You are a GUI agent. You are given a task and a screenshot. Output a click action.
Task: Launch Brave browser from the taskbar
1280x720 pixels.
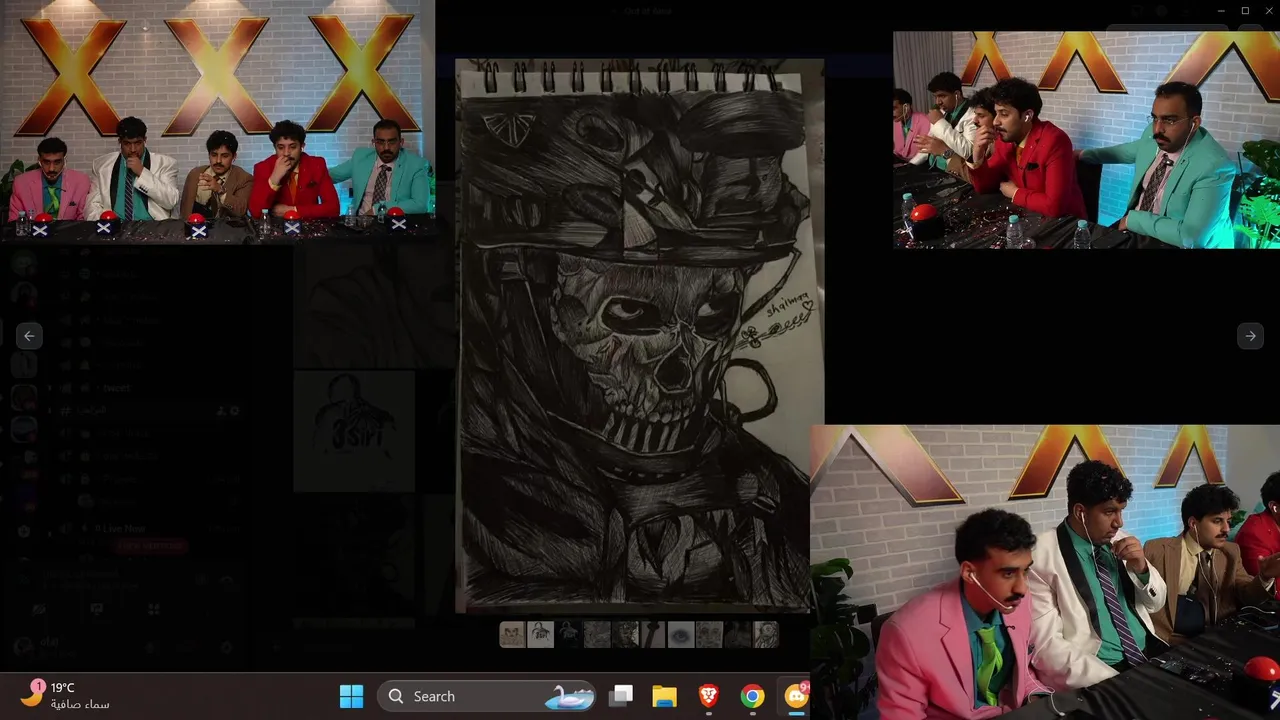pyautogui.click(x=709, y=696)
